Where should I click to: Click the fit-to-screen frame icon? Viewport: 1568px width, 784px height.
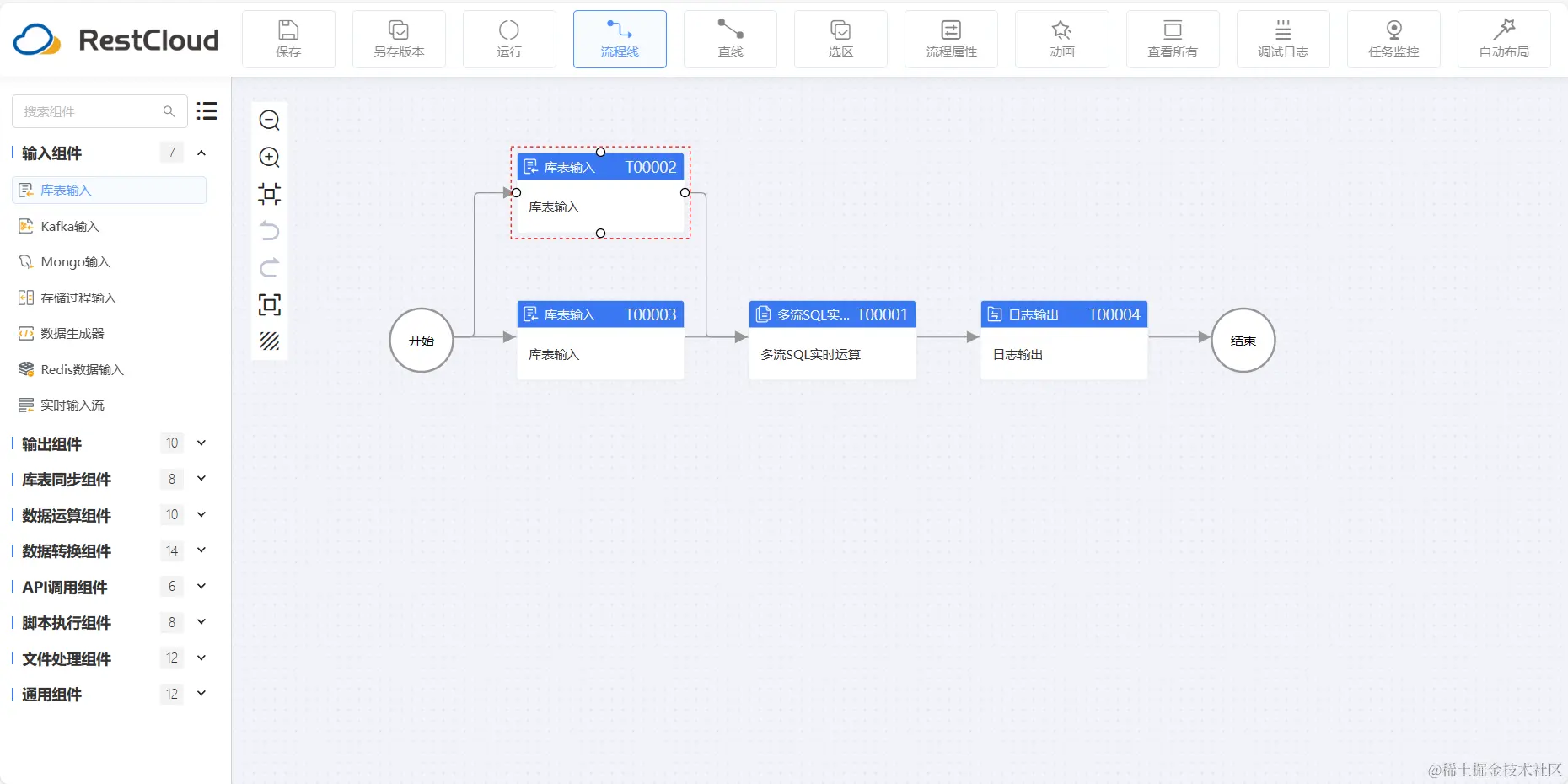pyautogui.click(x=270, y=304)
